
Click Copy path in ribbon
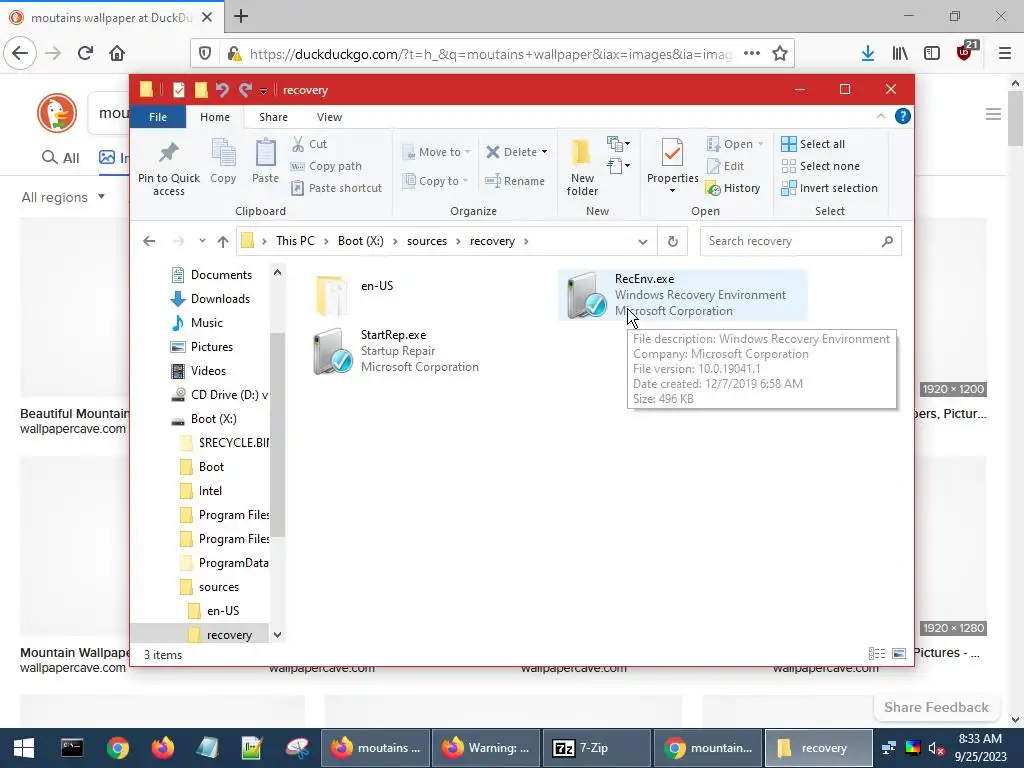tap(326, 166)
